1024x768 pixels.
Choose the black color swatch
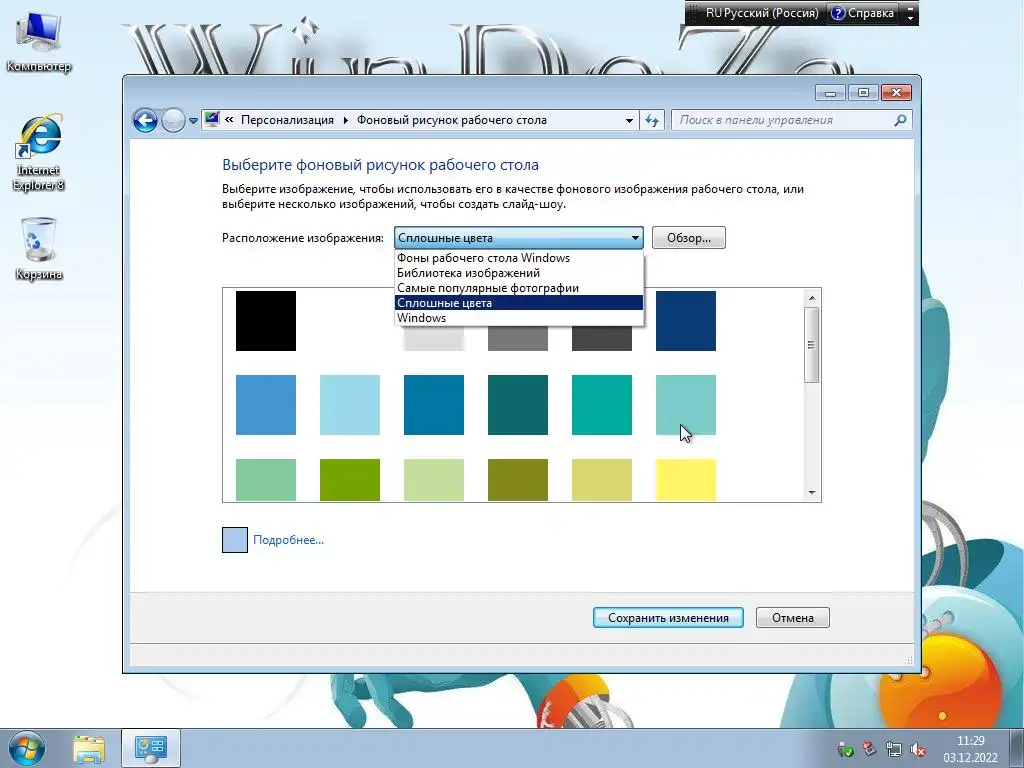click(266, 321)
